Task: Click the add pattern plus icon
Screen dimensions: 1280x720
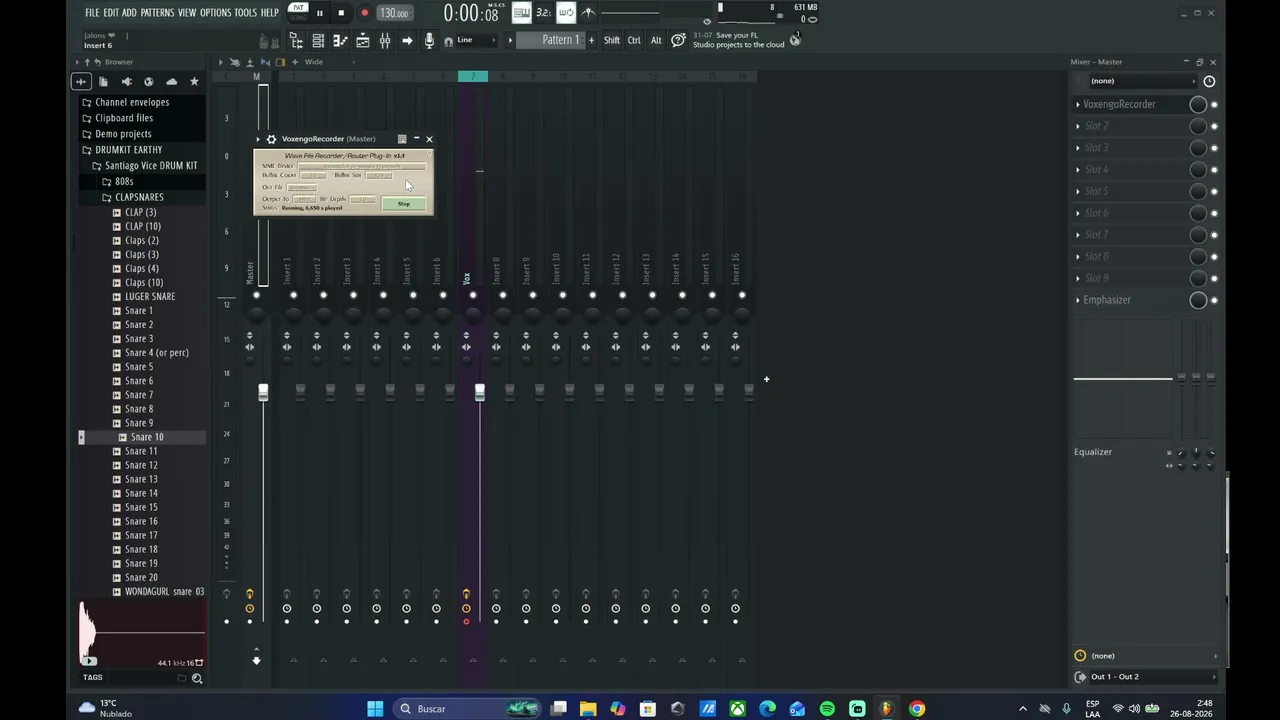Action: coord(591,40)
